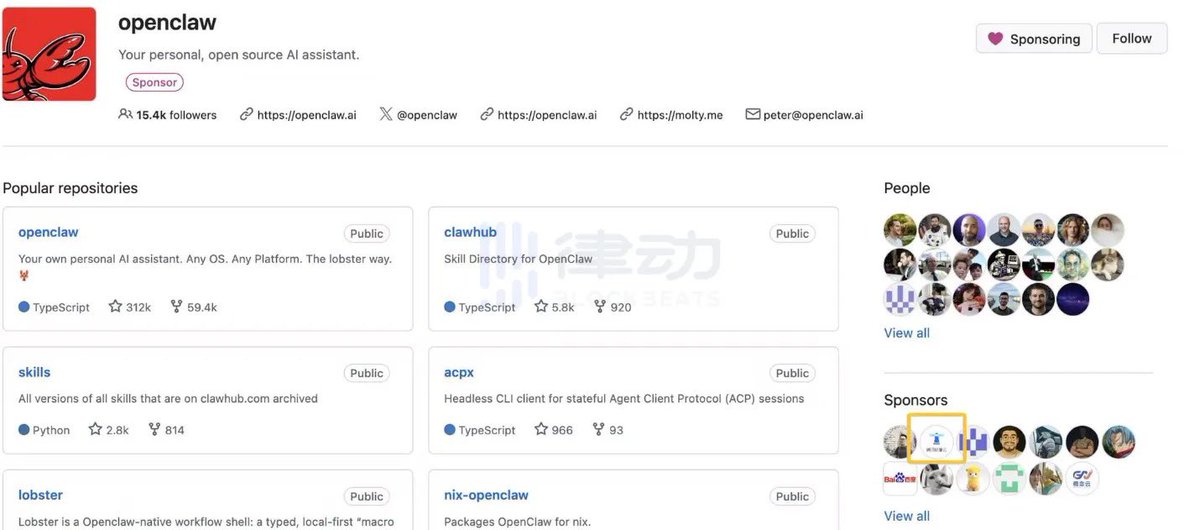The width and height of the screenshot is (1200, 530).
Task: Open the lobster repository
Action: coord(40,495)
